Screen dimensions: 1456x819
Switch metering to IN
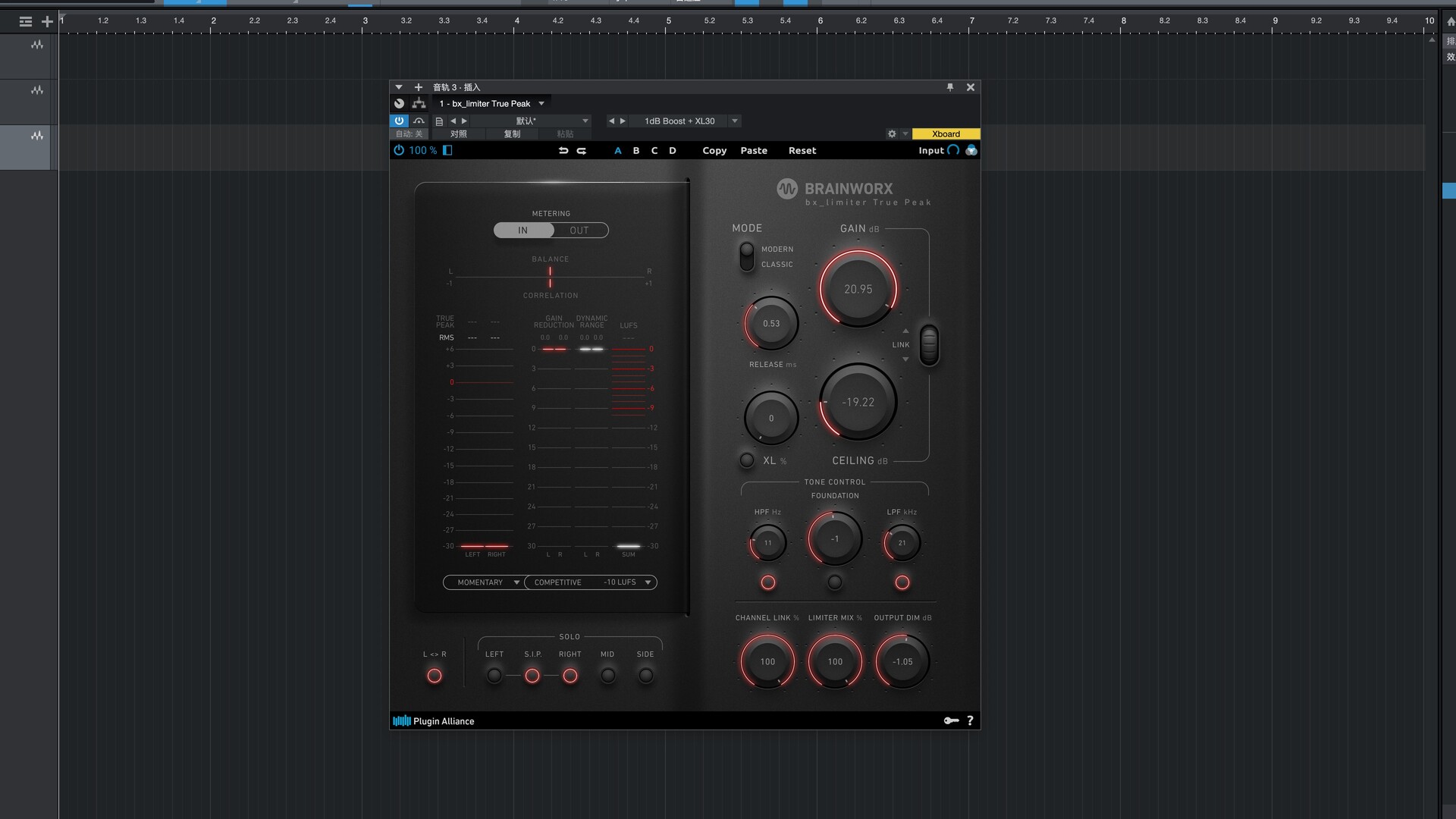[x=523, y=231]
